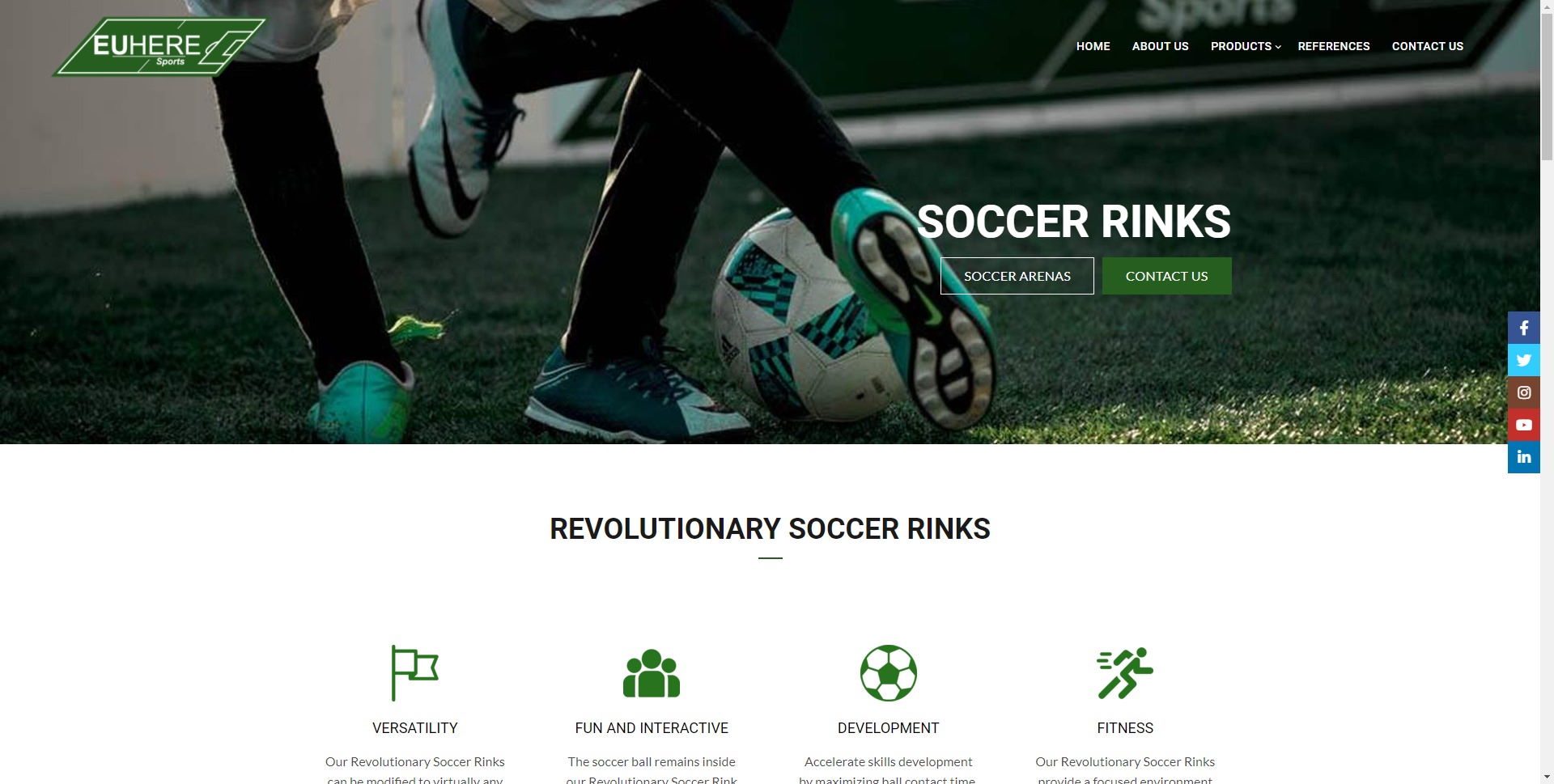Click the green Contact Us button

tap(1166, 276)
